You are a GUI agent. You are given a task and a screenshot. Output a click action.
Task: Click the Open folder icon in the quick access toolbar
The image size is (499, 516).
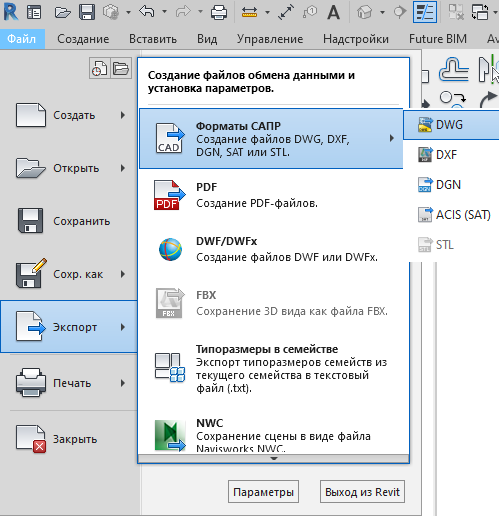pos(63,13)
